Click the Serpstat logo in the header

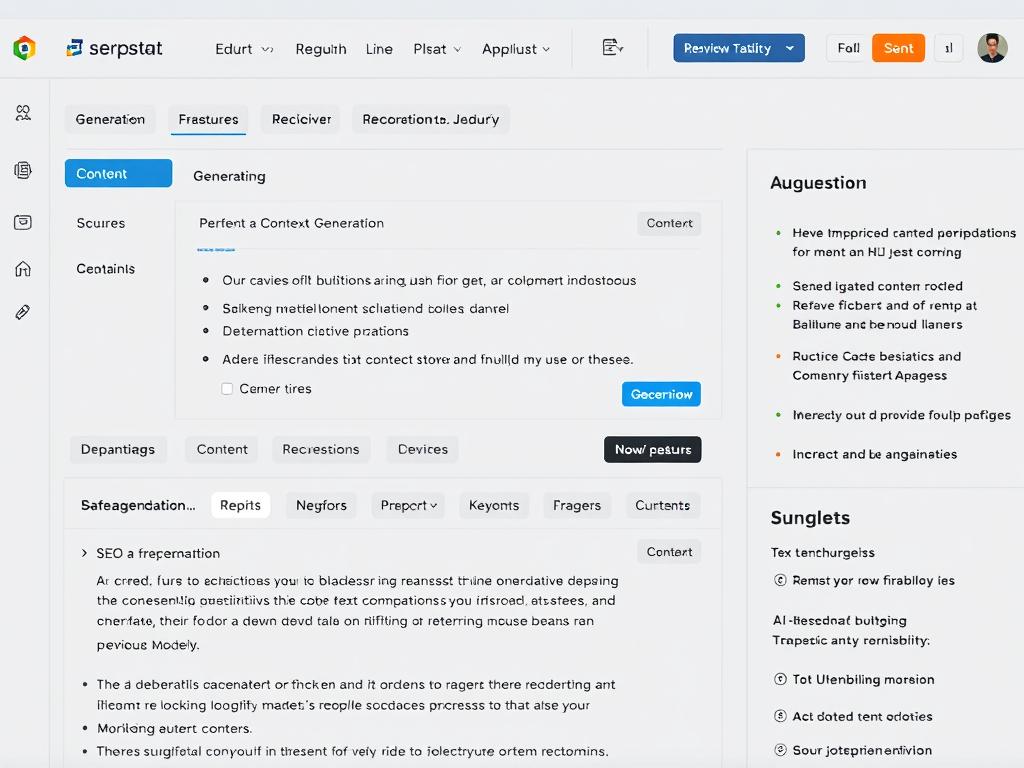[113, 47]
